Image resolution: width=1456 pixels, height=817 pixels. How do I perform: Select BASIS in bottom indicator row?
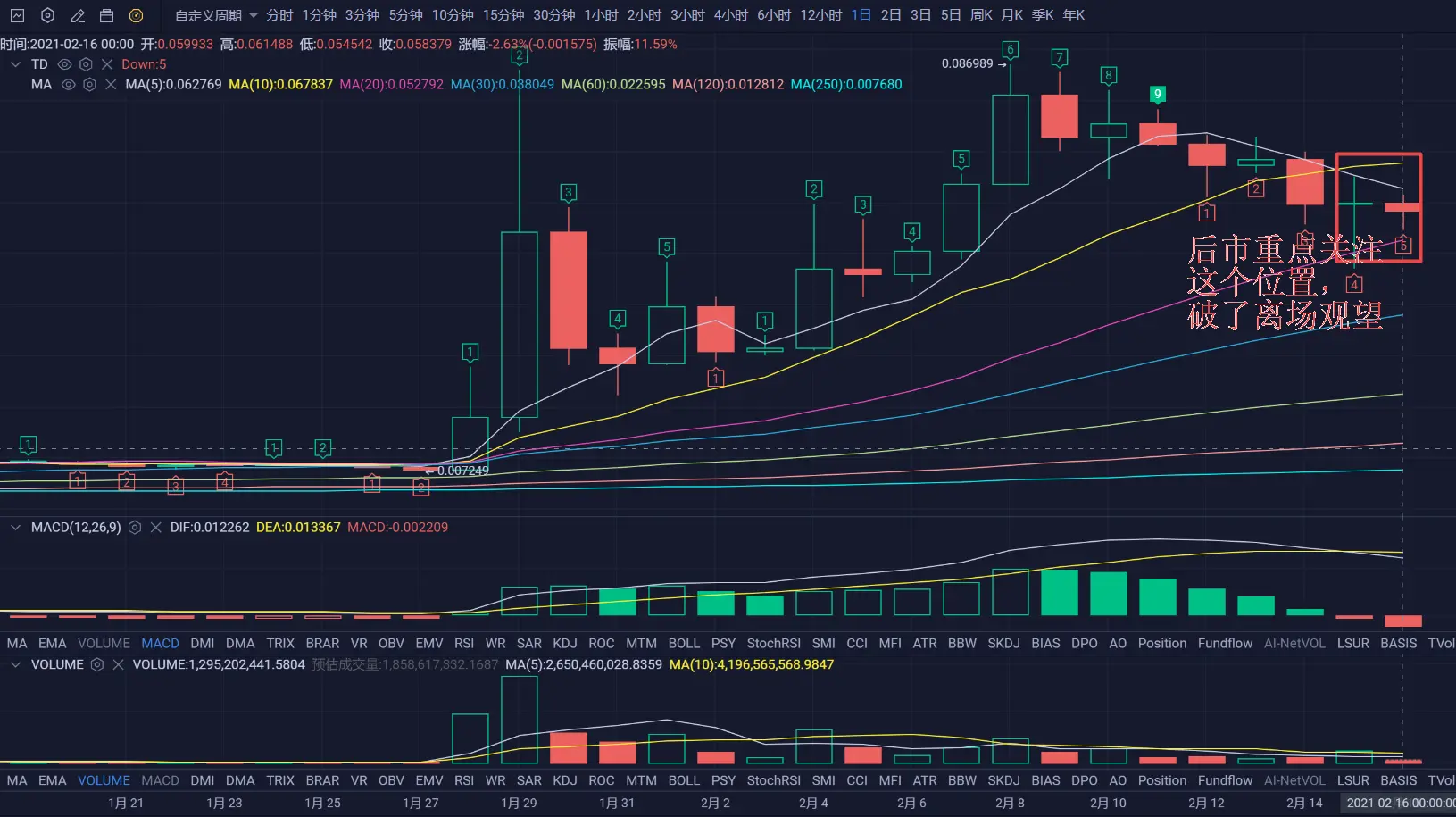coord(1399,781)
